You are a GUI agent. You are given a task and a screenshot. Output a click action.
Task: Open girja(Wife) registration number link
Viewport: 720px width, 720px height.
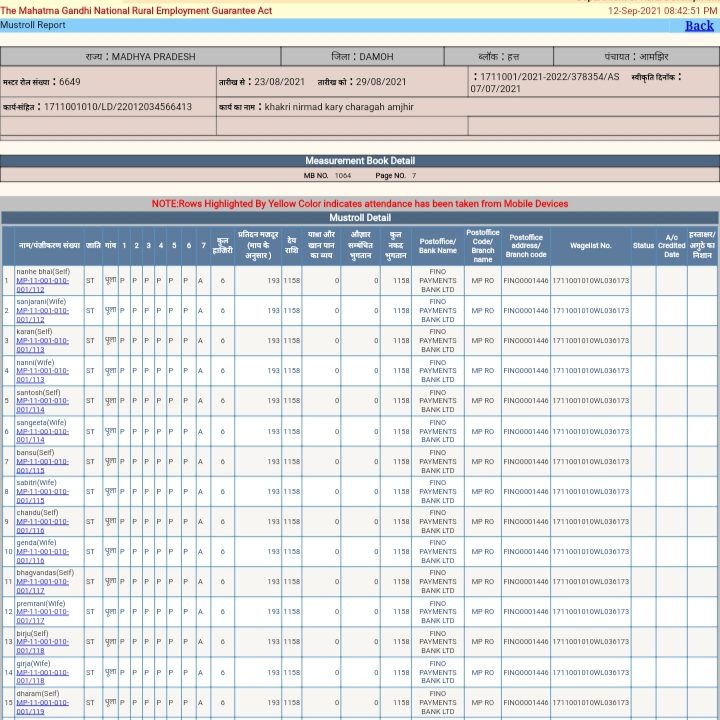(x=42, y=677)
